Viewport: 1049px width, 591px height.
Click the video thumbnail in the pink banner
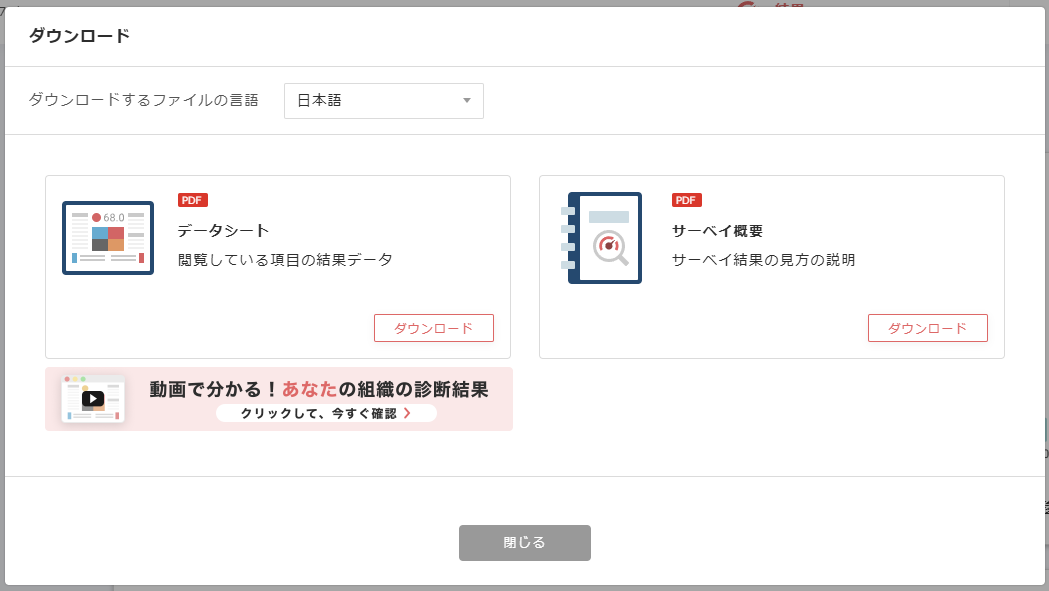coord(93,398)
